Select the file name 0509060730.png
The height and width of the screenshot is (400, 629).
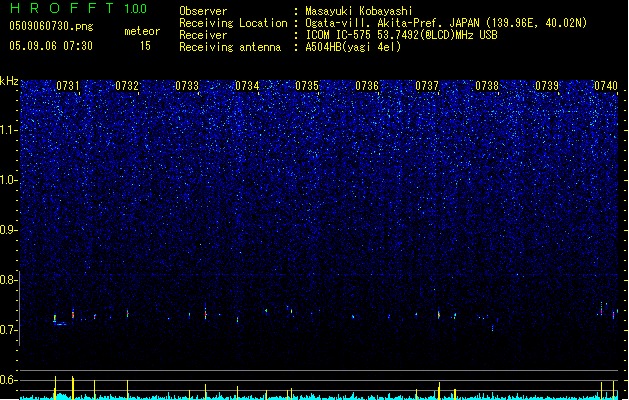point(51,26)
